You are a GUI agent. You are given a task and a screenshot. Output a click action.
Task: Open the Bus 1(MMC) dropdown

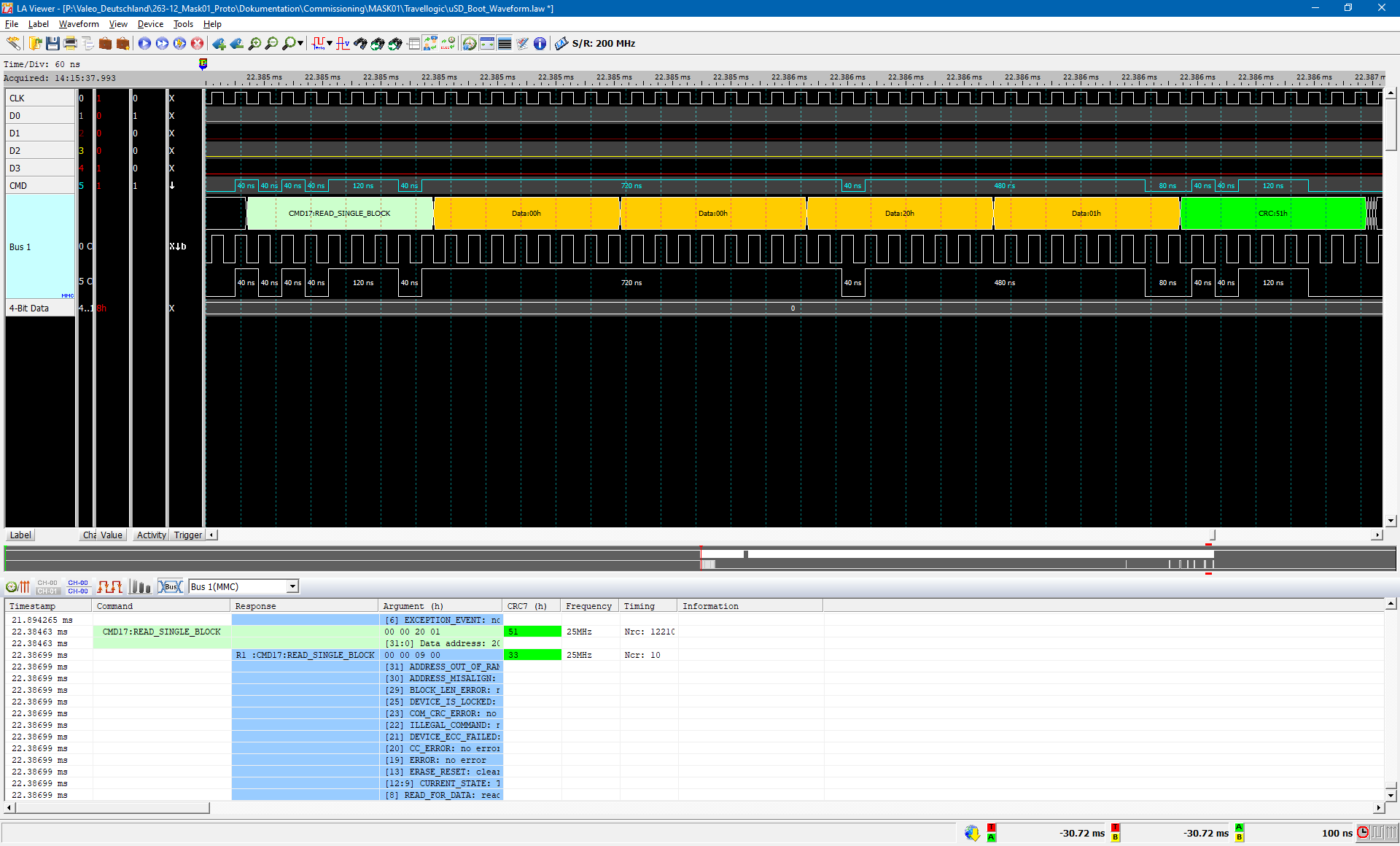(x=292, y=587)
